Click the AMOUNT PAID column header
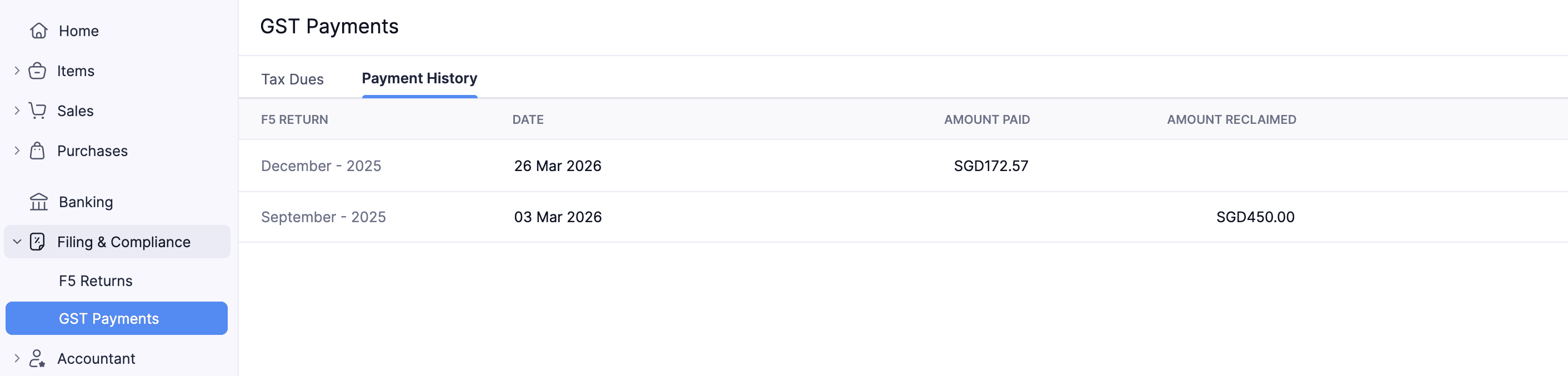Image resolution: width=1568 pixels, height=376 pixels. (x=986, y=120)
